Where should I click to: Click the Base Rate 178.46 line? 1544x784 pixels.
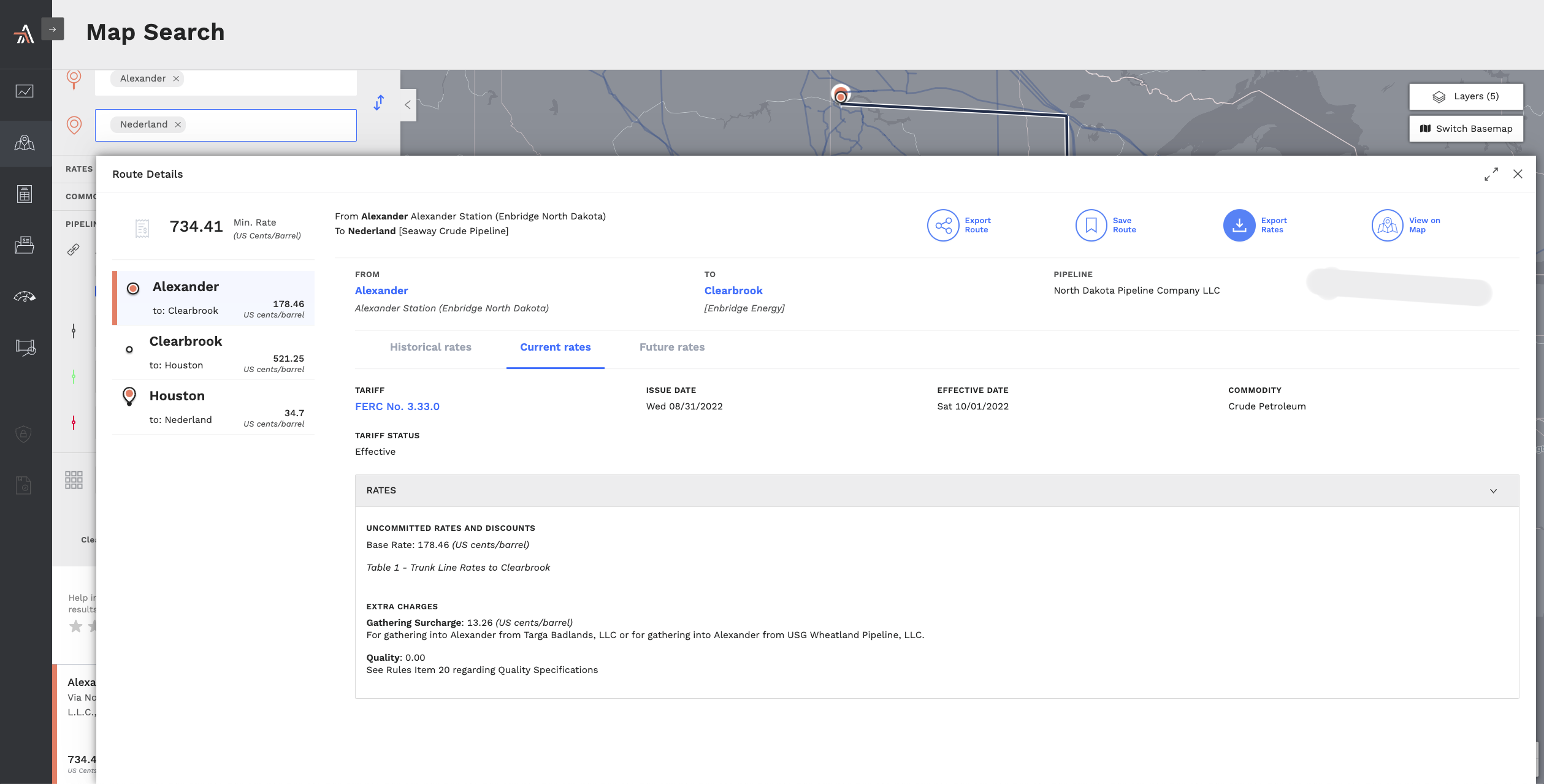point(448,545)
